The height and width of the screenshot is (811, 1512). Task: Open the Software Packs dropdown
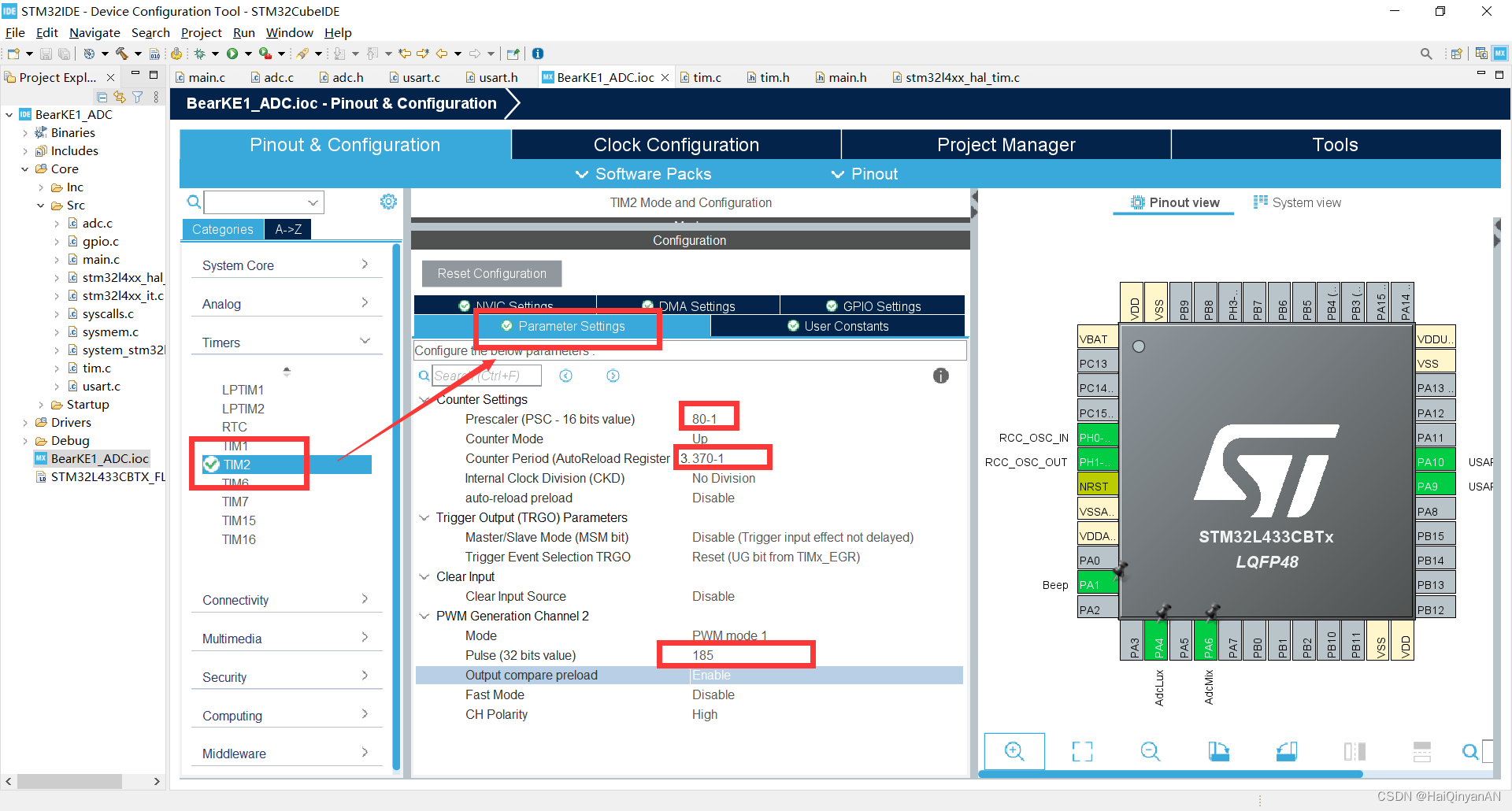[x=643, y=174]
